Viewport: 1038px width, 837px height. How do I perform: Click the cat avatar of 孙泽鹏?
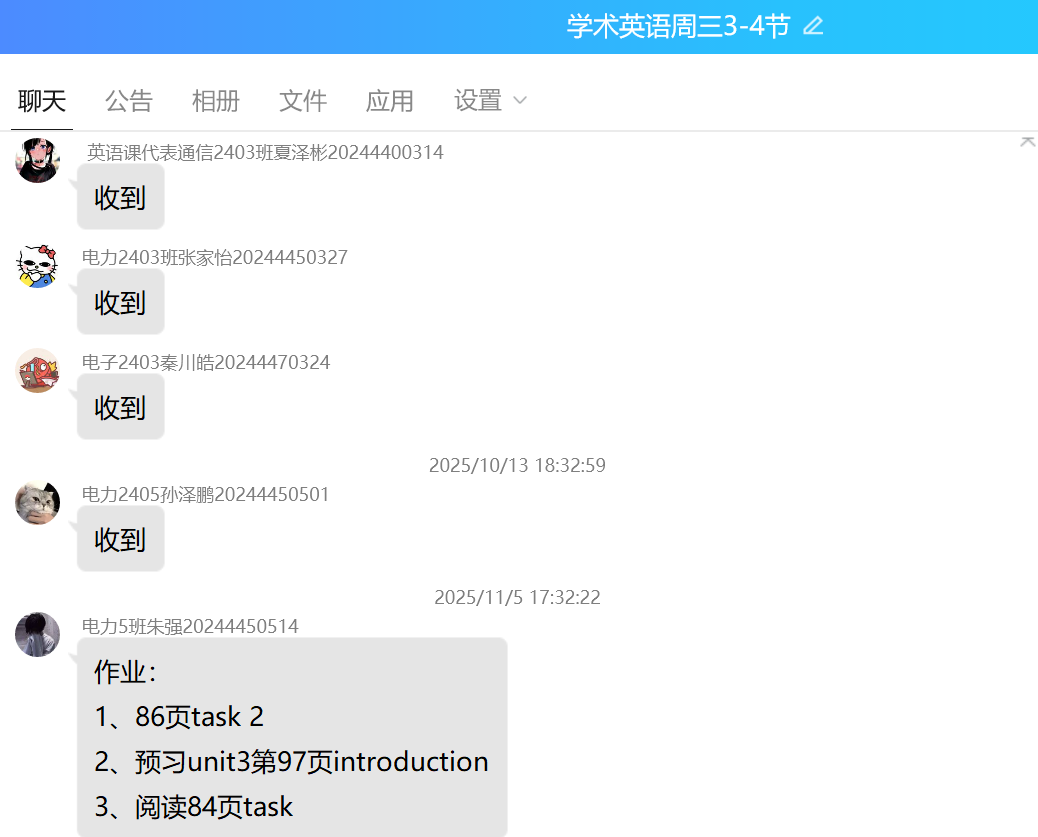(38, 502)
